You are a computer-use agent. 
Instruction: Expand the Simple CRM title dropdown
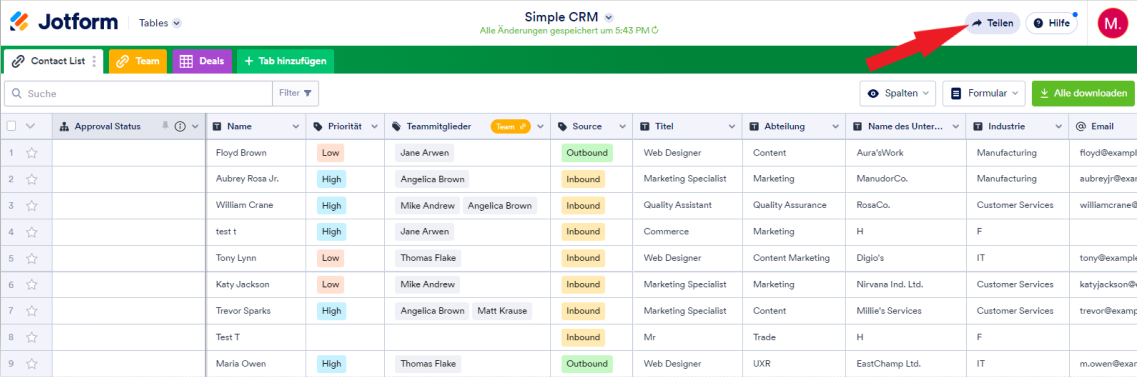click(609, 17)
